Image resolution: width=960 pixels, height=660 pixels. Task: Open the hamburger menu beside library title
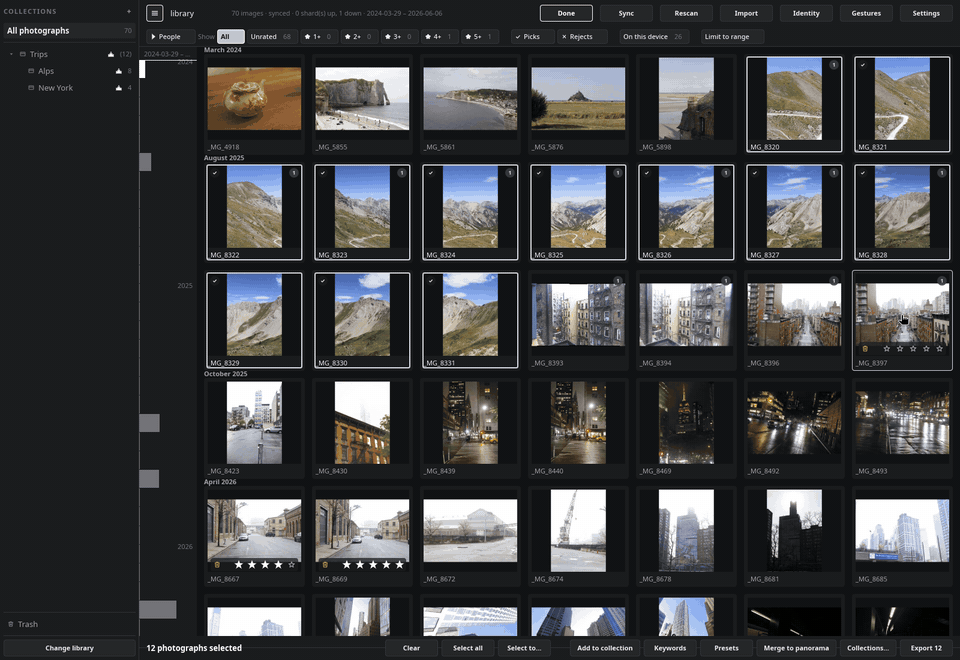(154, 13)
